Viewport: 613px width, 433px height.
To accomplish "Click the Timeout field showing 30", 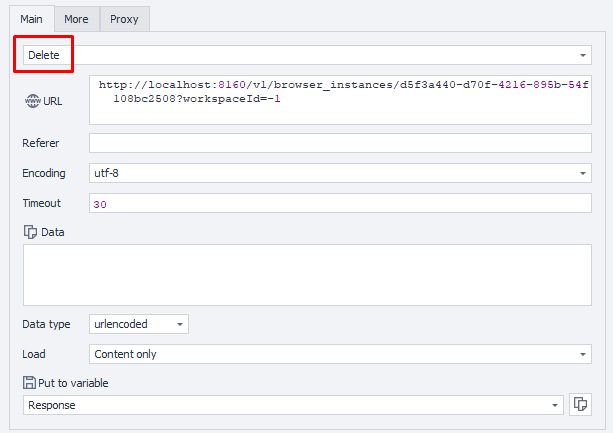I will [340, 203].
